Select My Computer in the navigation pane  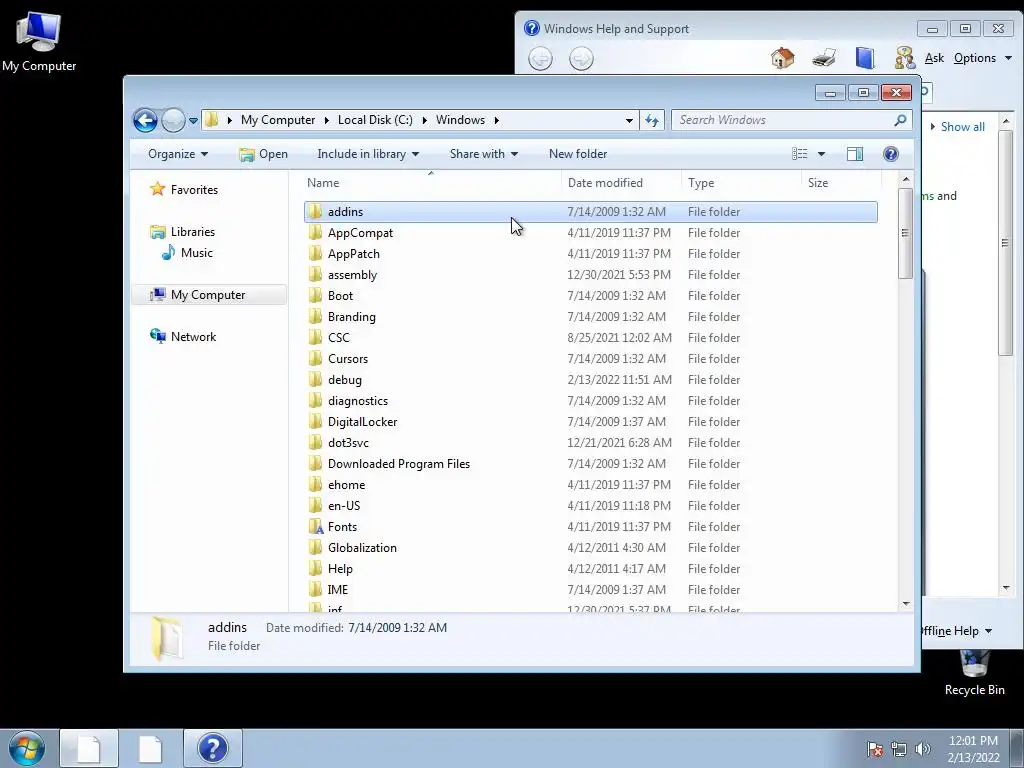(x=208, y=295)
